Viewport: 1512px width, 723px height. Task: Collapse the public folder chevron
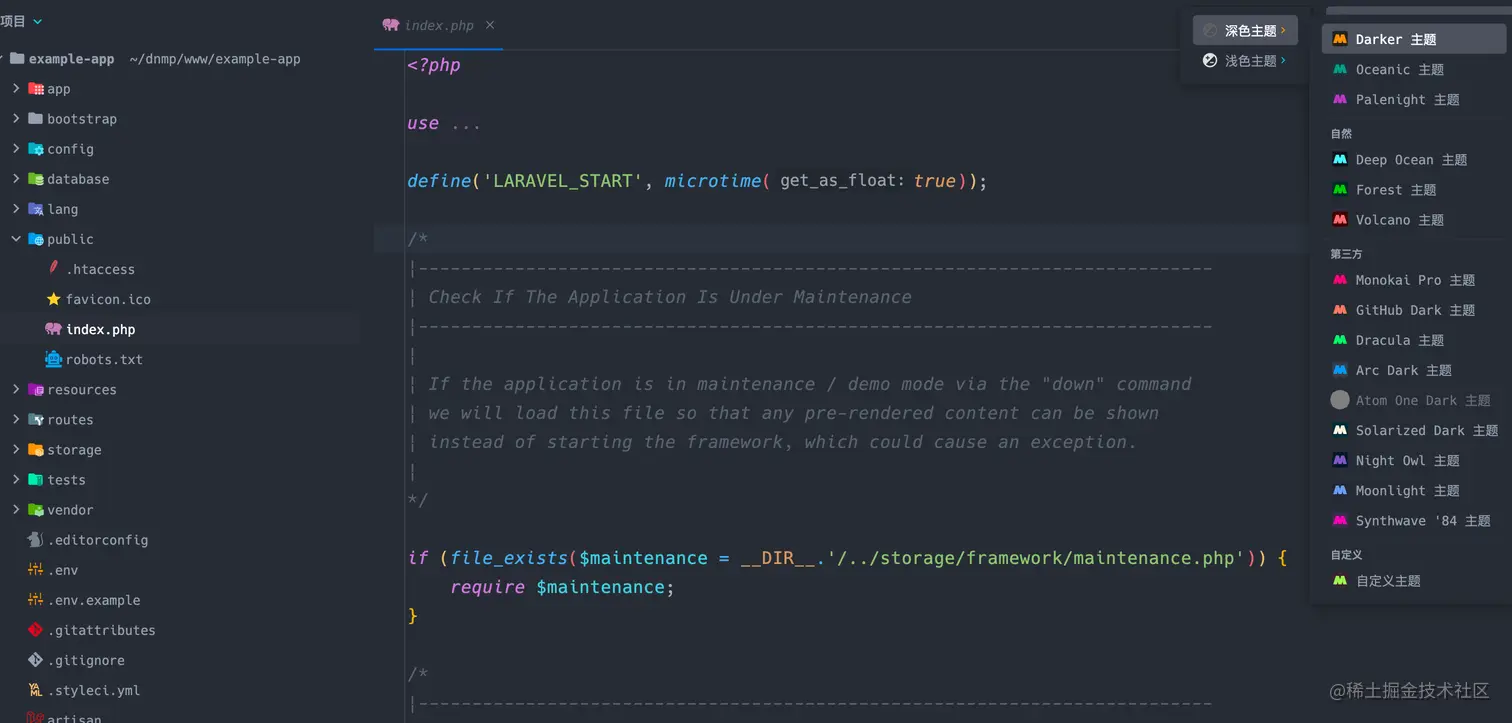click(x=16, y=239)
